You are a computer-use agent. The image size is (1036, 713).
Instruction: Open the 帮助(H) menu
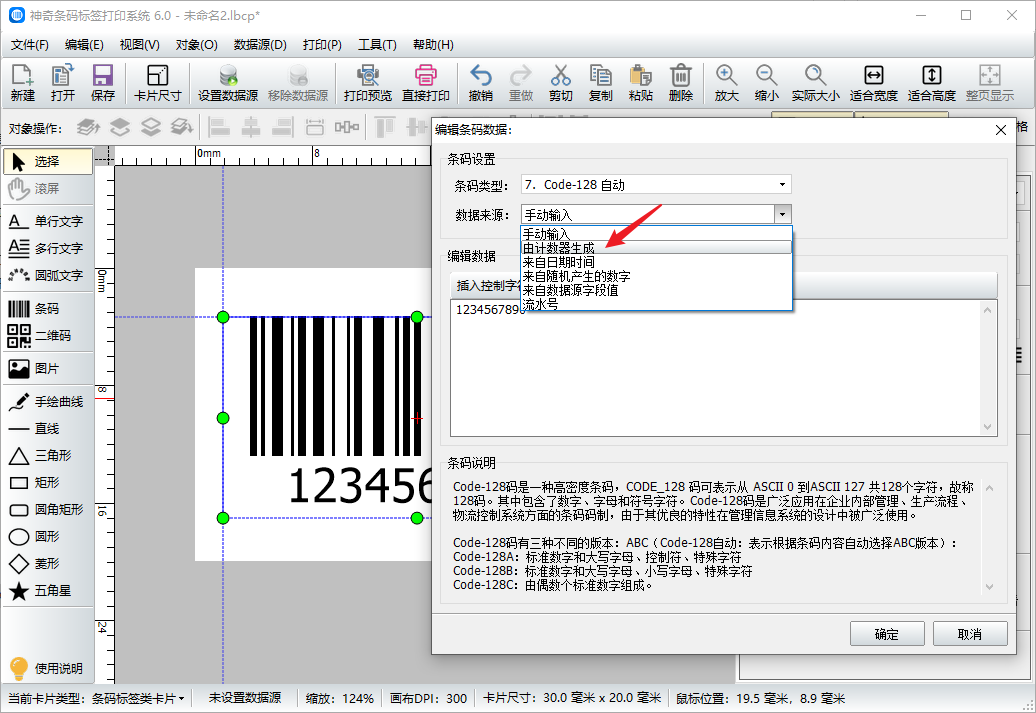click(x=433, y=45)
